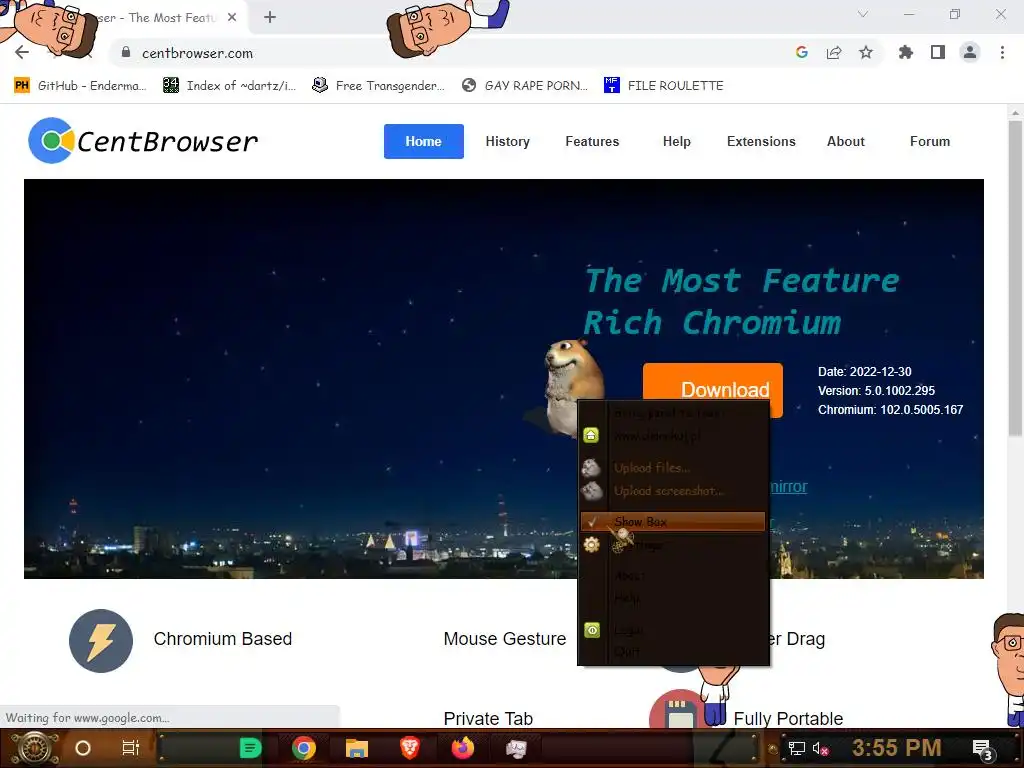Toggle the browser side panel icon
Image resolution: width=1024 pixels, height=768 pixels.
click(x=938, y=52)
